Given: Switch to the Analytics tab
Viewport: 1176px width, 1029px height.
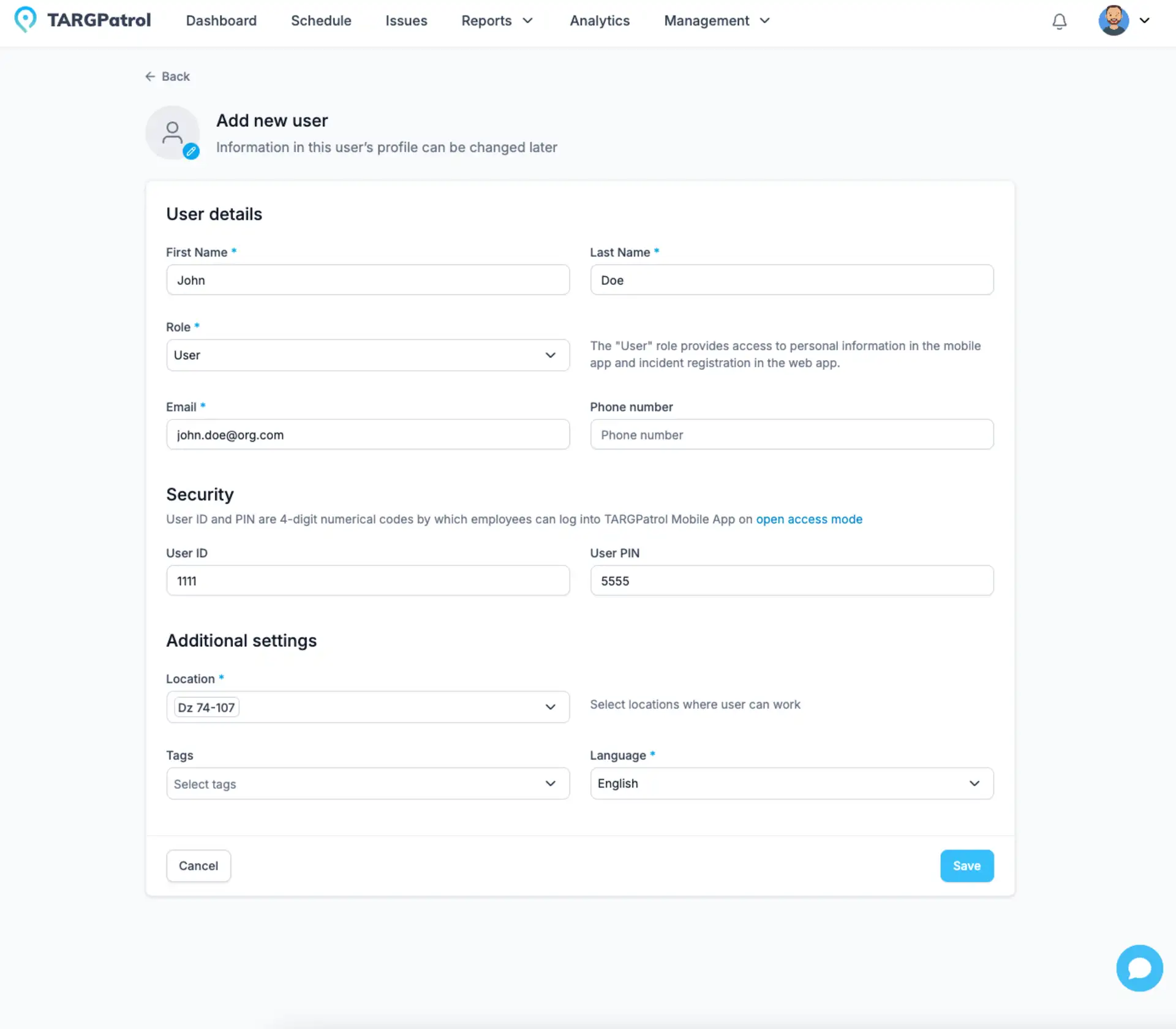Looking at the screenshot, I should point(600,20).
